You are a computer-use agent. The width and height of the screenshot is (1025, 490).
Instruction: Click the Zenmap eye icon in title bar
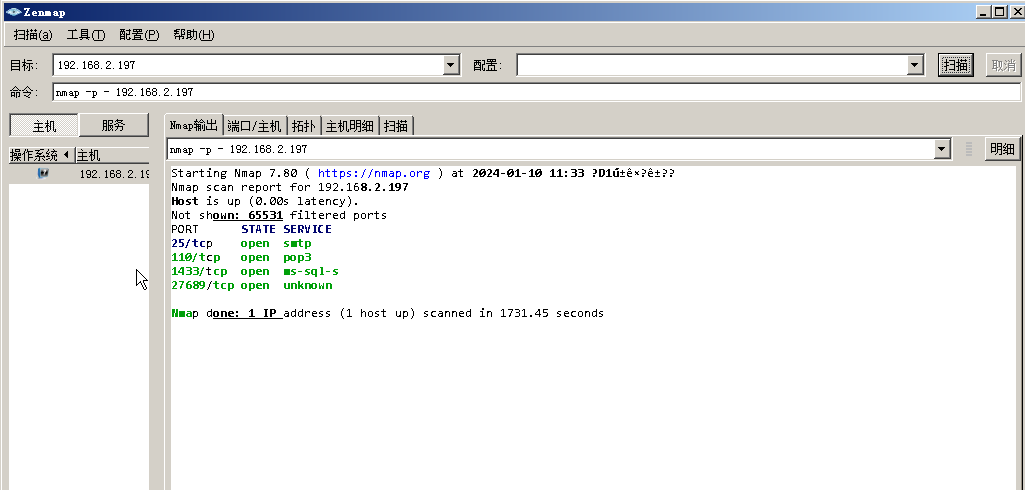(13, 12)
